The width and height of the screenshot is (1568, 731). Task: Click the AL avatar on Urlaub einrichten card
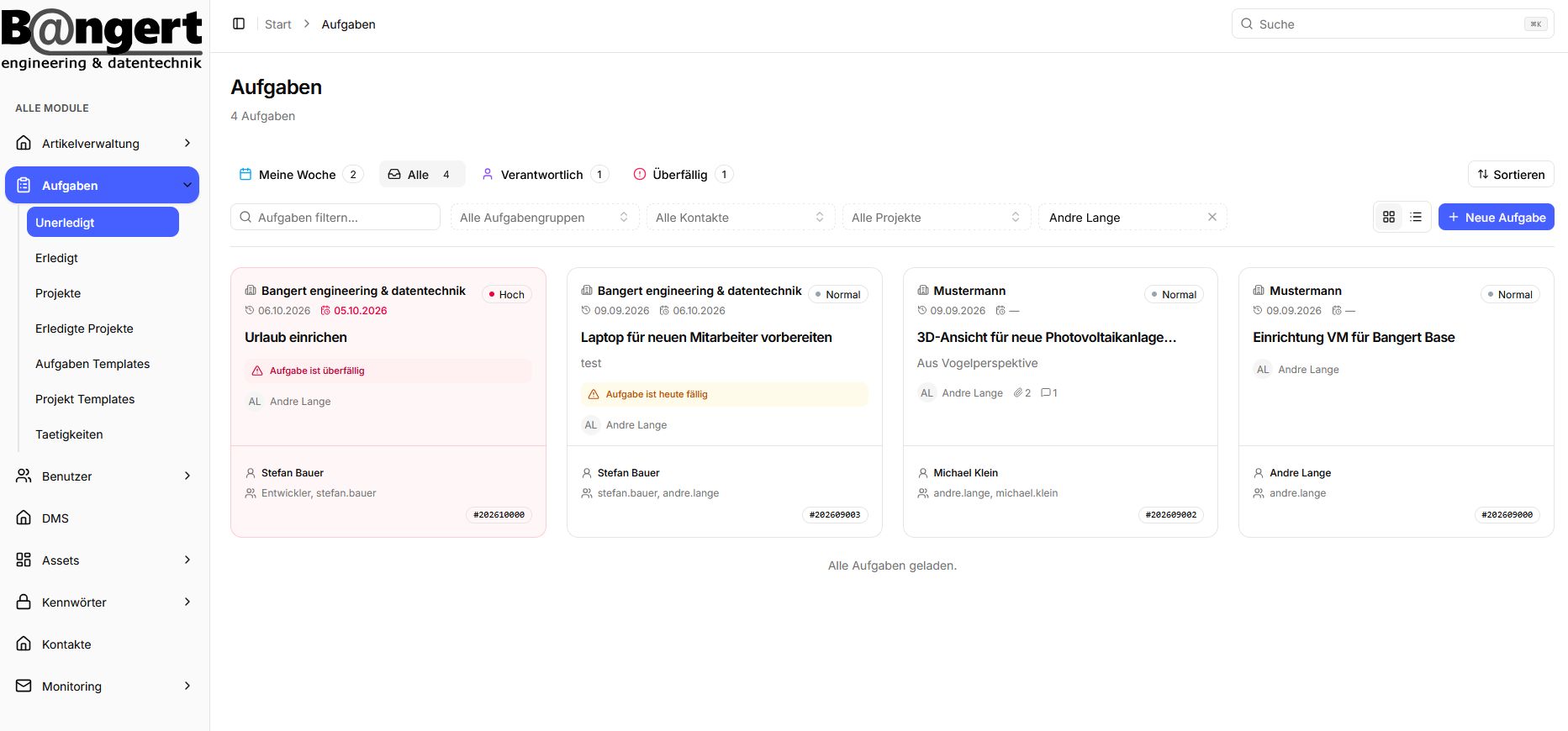pyautogui.click(x=255, y=402)
